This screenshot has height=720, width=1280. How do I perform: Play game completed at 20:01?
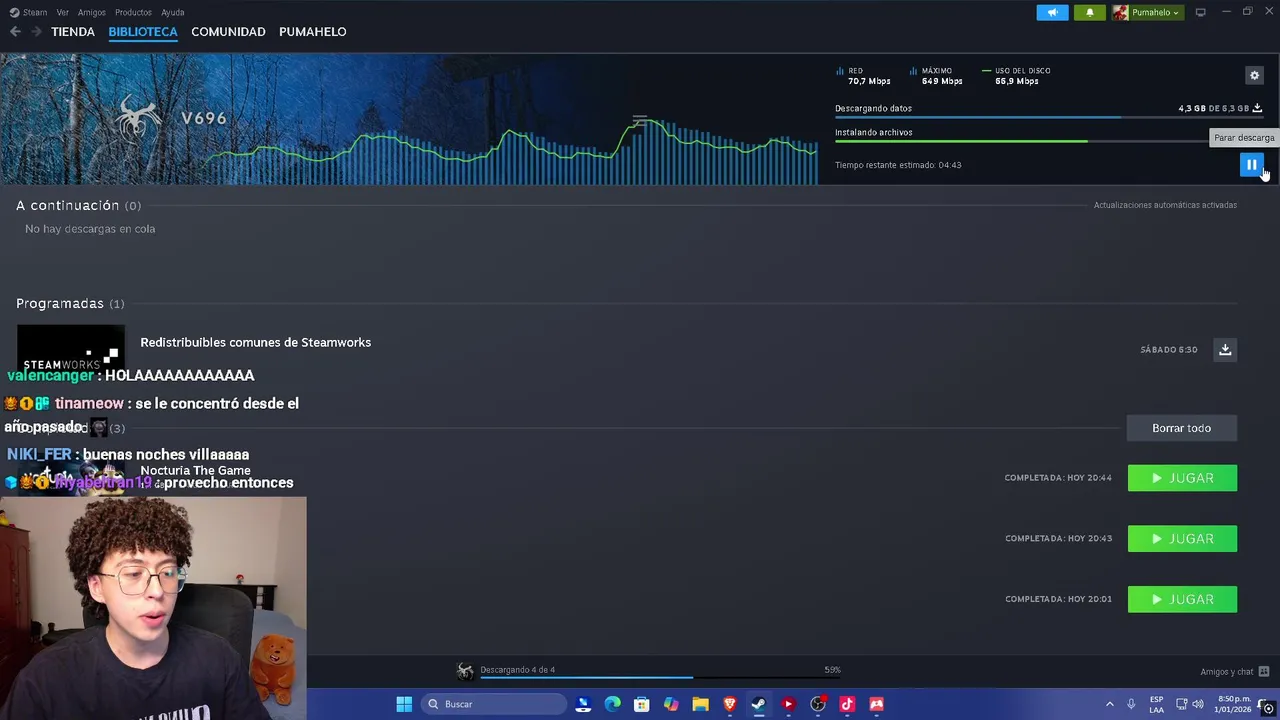coord(1182,599)
